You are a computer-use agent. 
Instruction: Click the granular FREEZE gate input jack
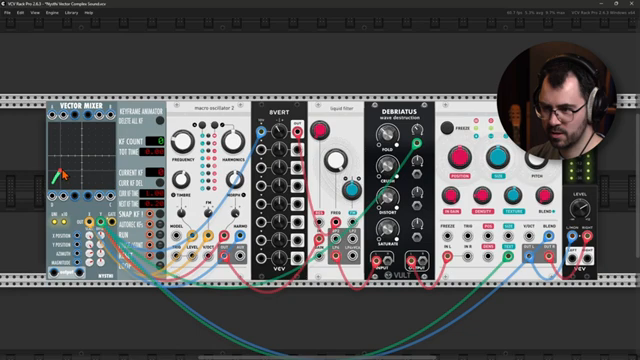tap(447, 236)
